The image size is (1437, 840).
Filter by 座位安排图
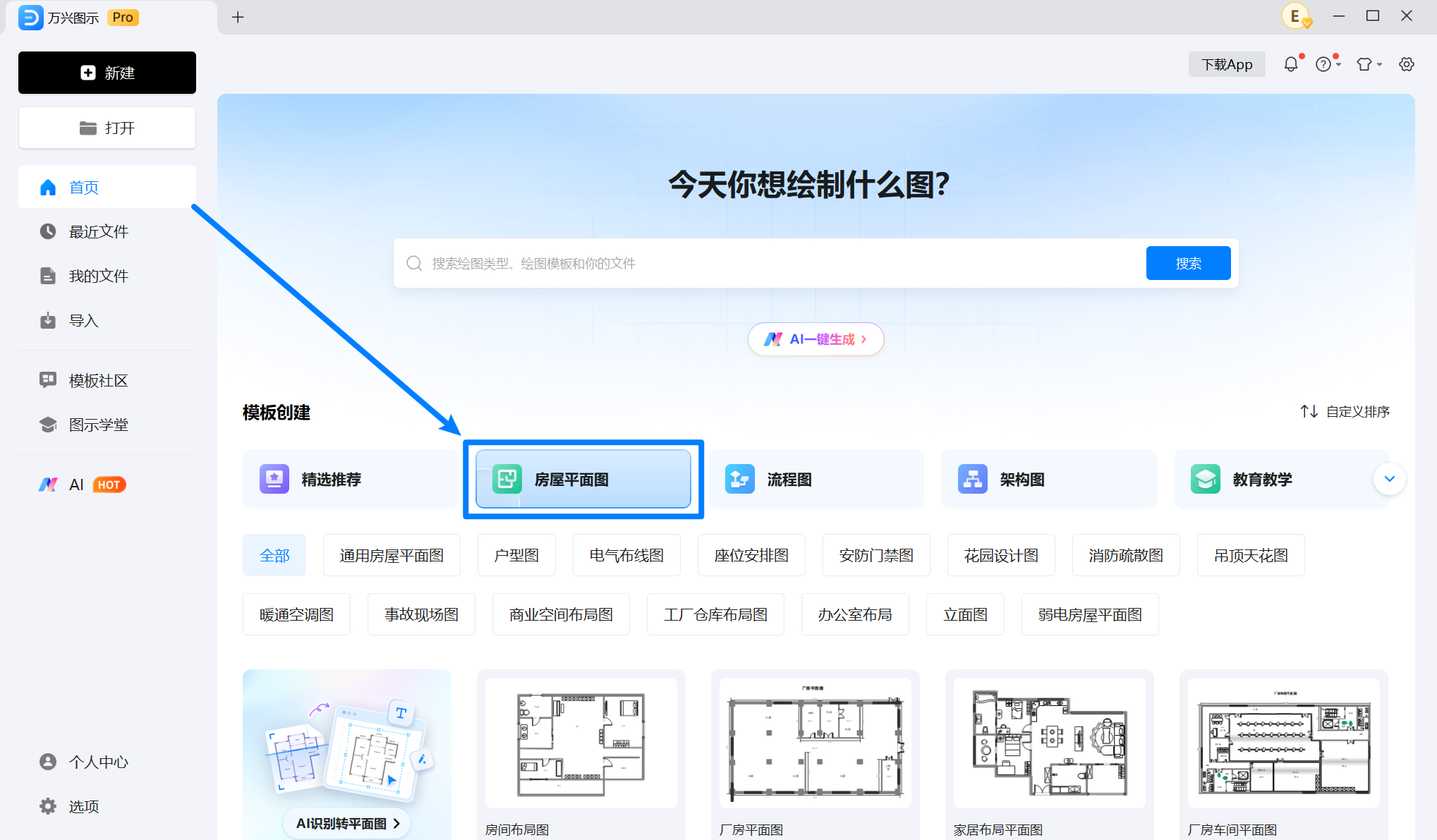(751, 555)
